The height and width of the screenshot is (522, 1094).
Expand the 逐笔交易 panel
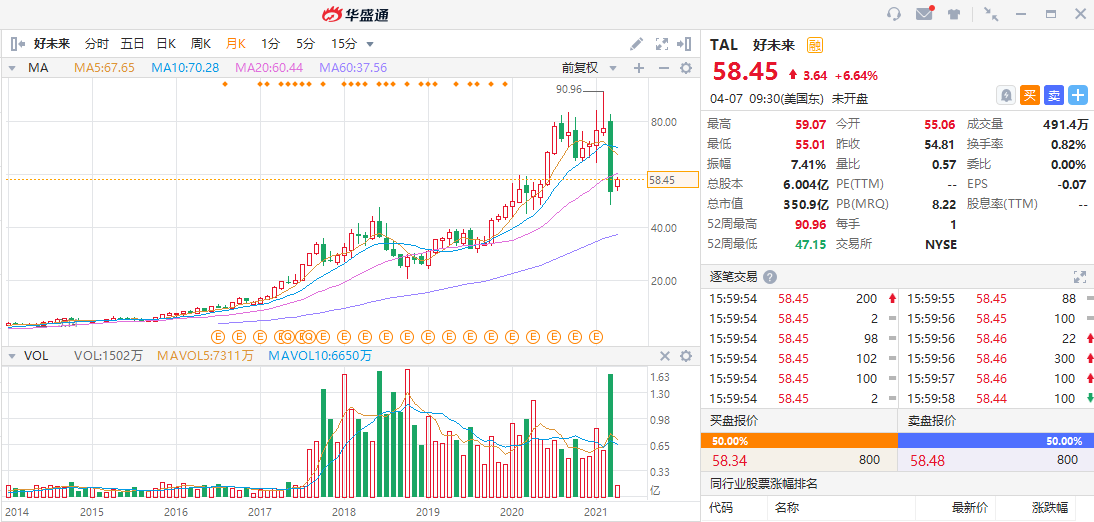click(1079, 276)
